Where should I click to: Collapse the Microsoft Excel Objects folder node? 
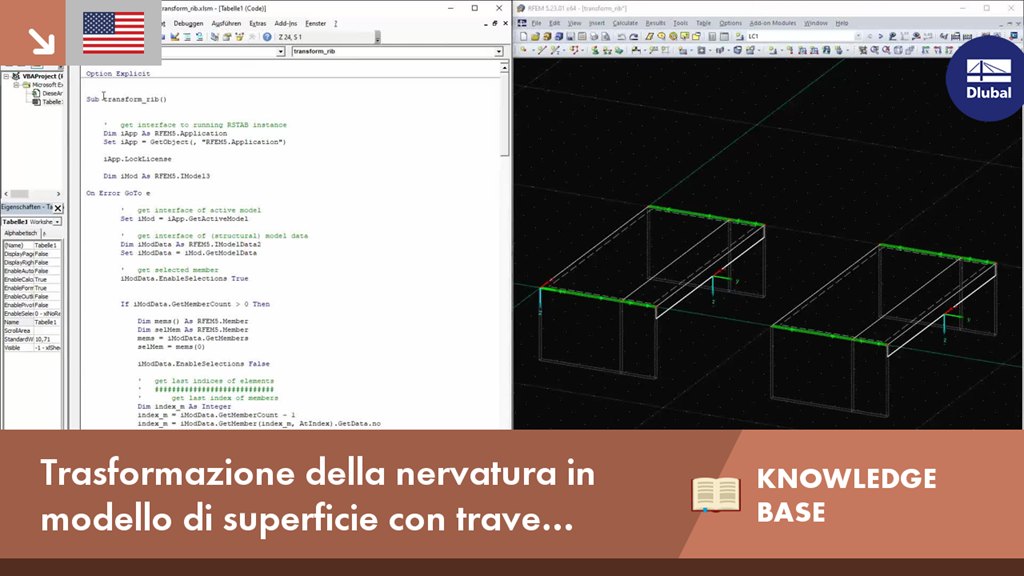(16, 85)
